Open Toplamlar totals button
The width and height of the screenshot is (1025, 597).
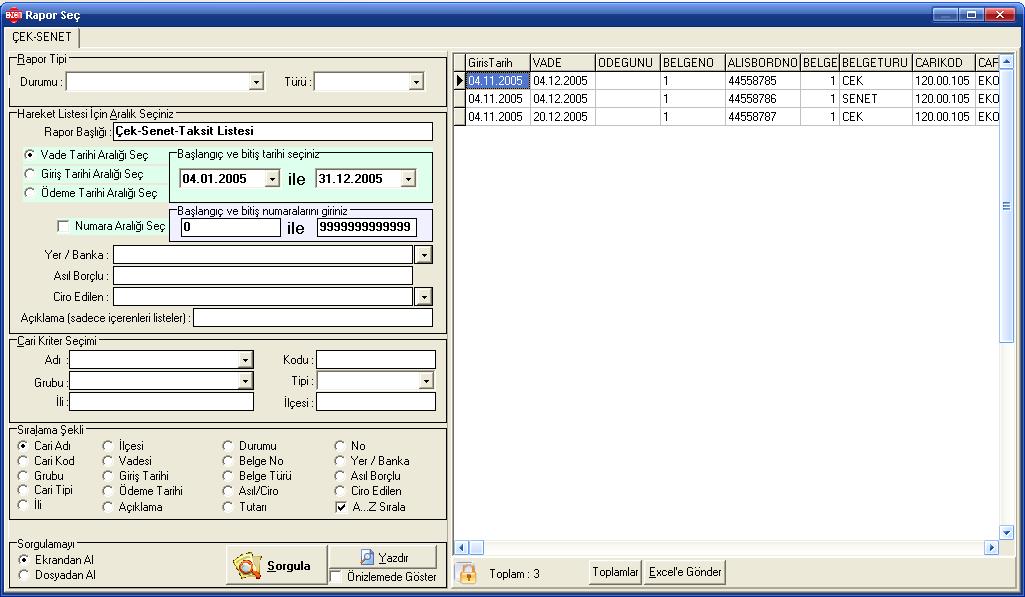(x=615, y=572)
